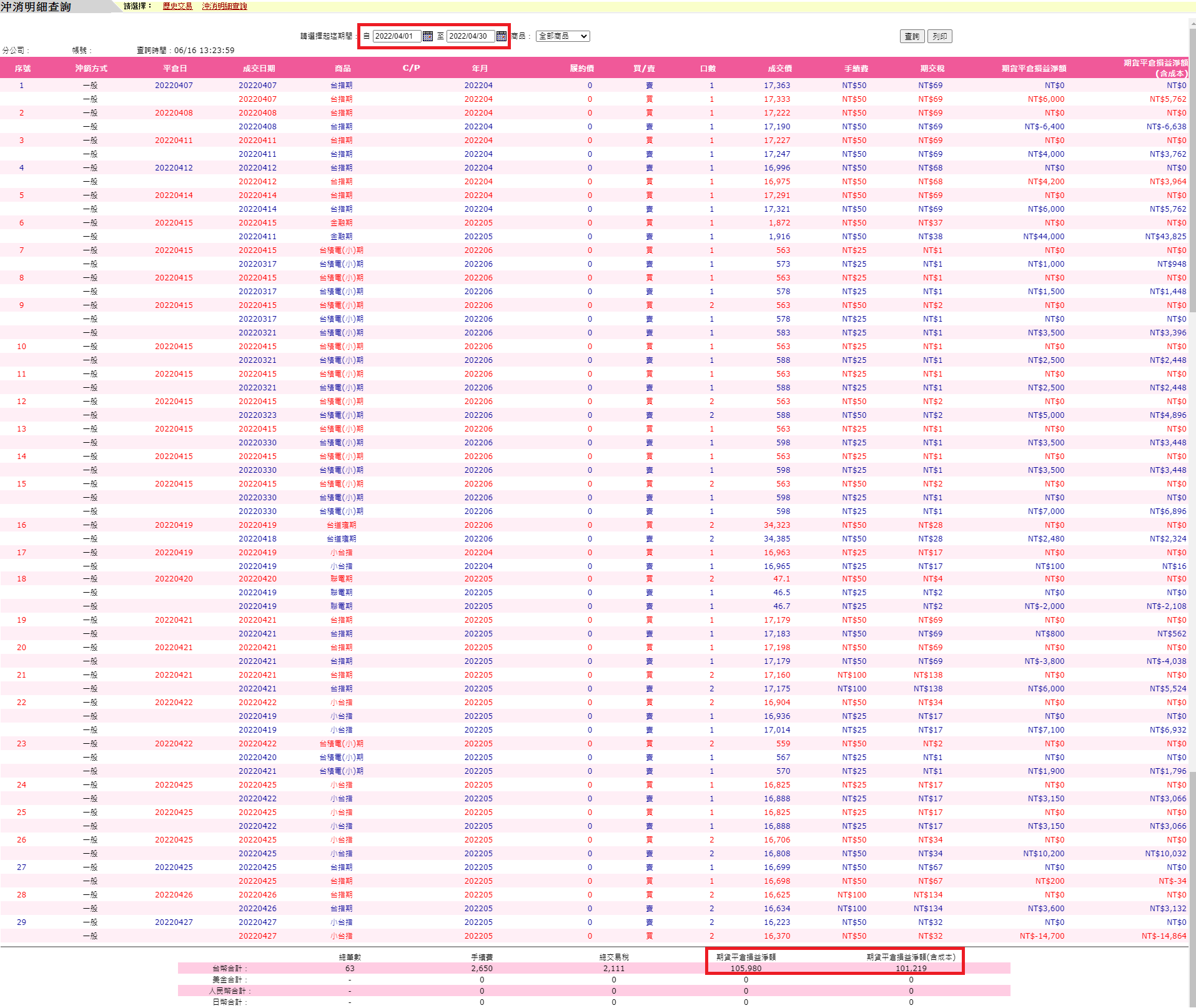Open the end date calendar picker
Viewport: 1196px width, 1008px height.
click(x=502, y=36)
